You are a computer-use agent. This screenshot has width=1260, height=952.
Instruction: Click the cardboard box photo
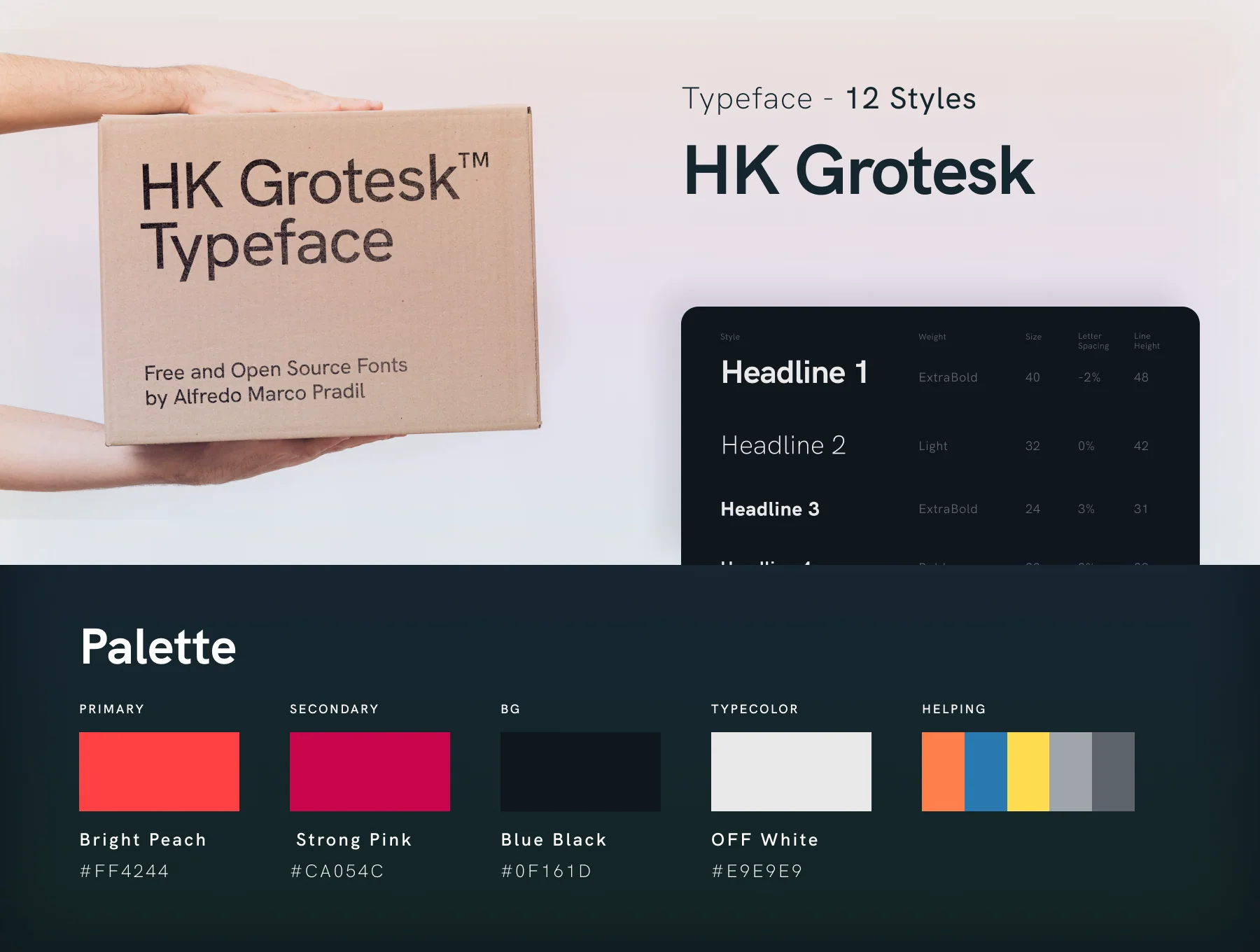pos(318,276)
